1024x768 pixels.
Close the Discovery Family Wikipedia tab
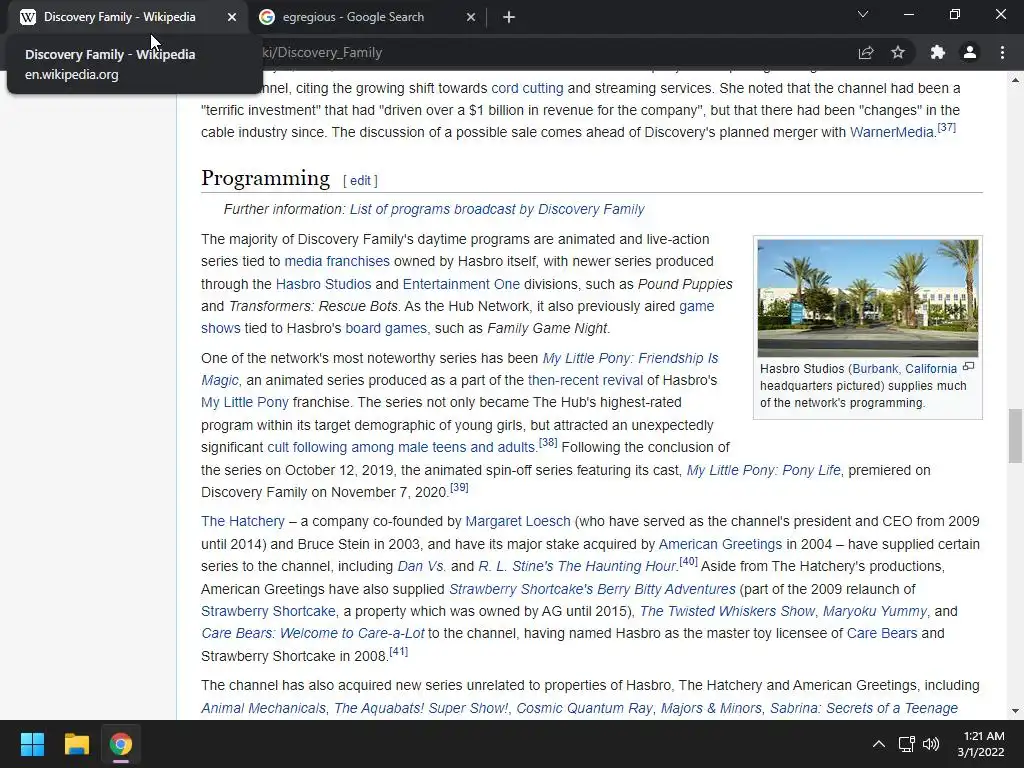pyautogui.click(x=232, y=17)
